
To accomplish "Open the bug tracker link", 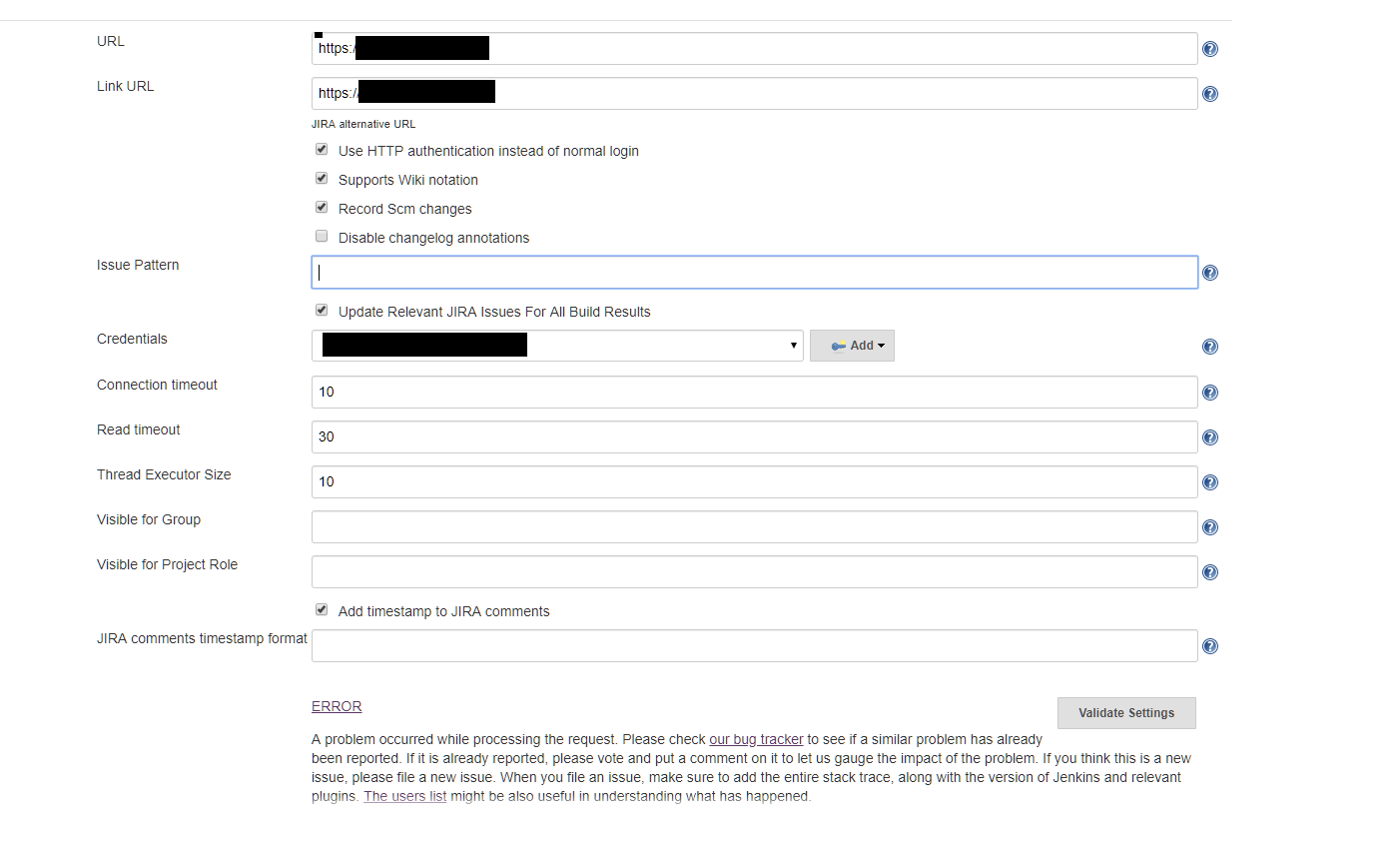I will point(756,740).
